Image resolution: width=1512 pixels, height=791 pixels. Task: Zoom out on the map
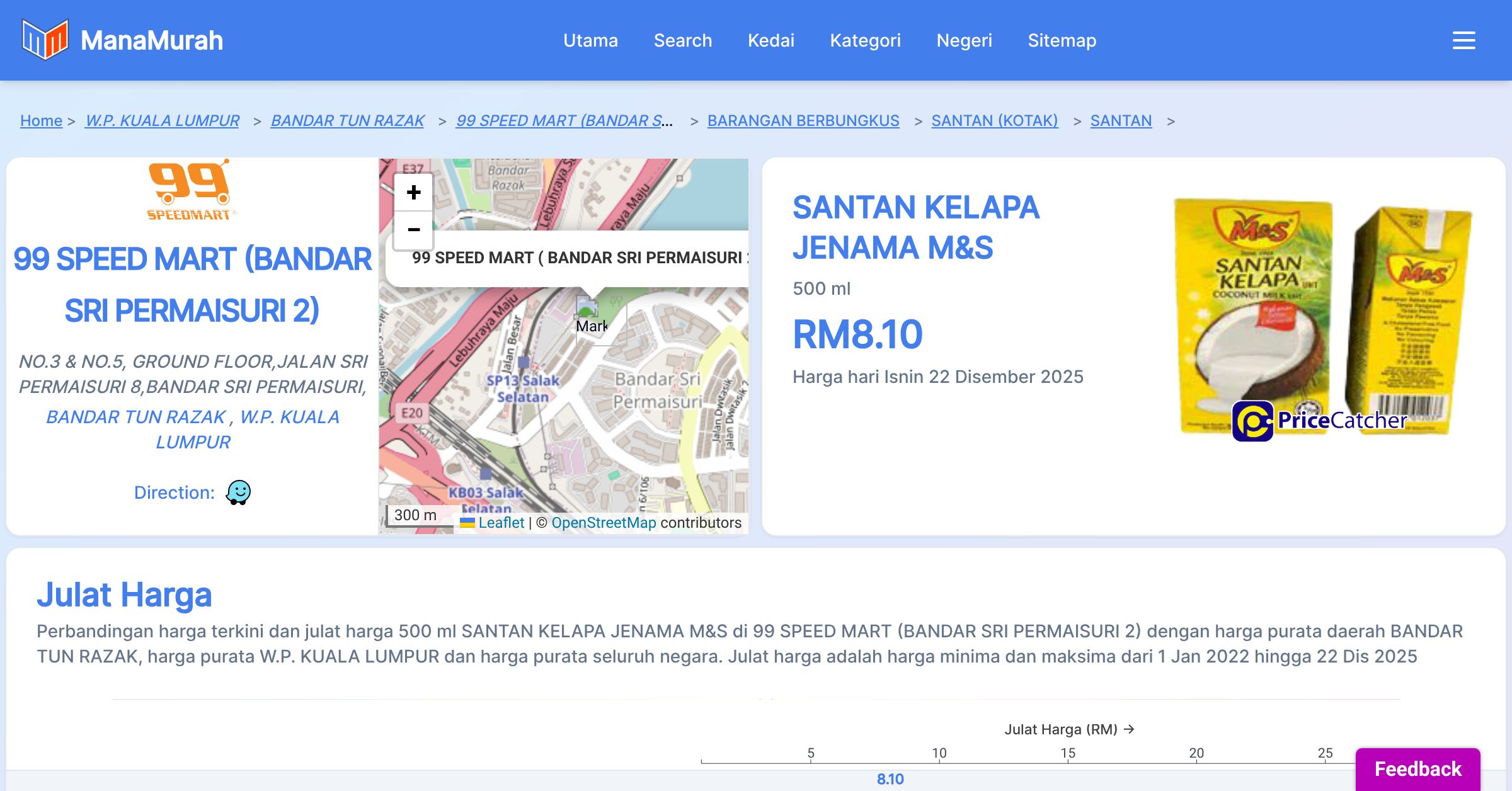pos(413,230)
